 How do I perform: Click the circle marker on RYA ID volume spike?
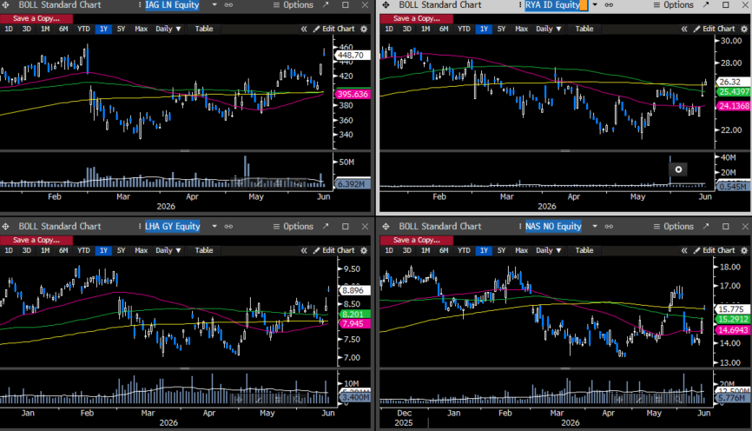tap(678, 169)
